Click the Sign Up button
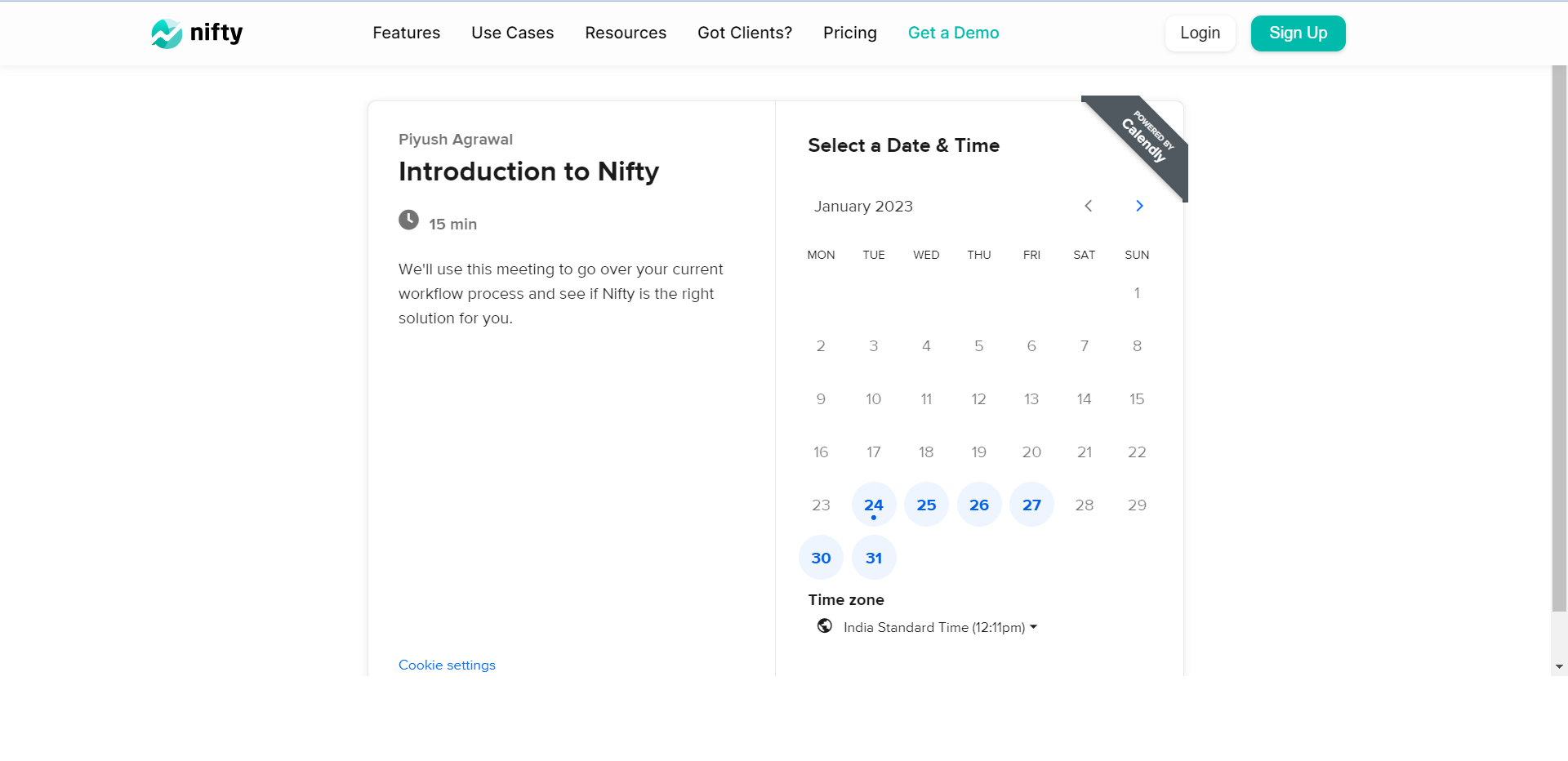 (x=1298, y=33)
